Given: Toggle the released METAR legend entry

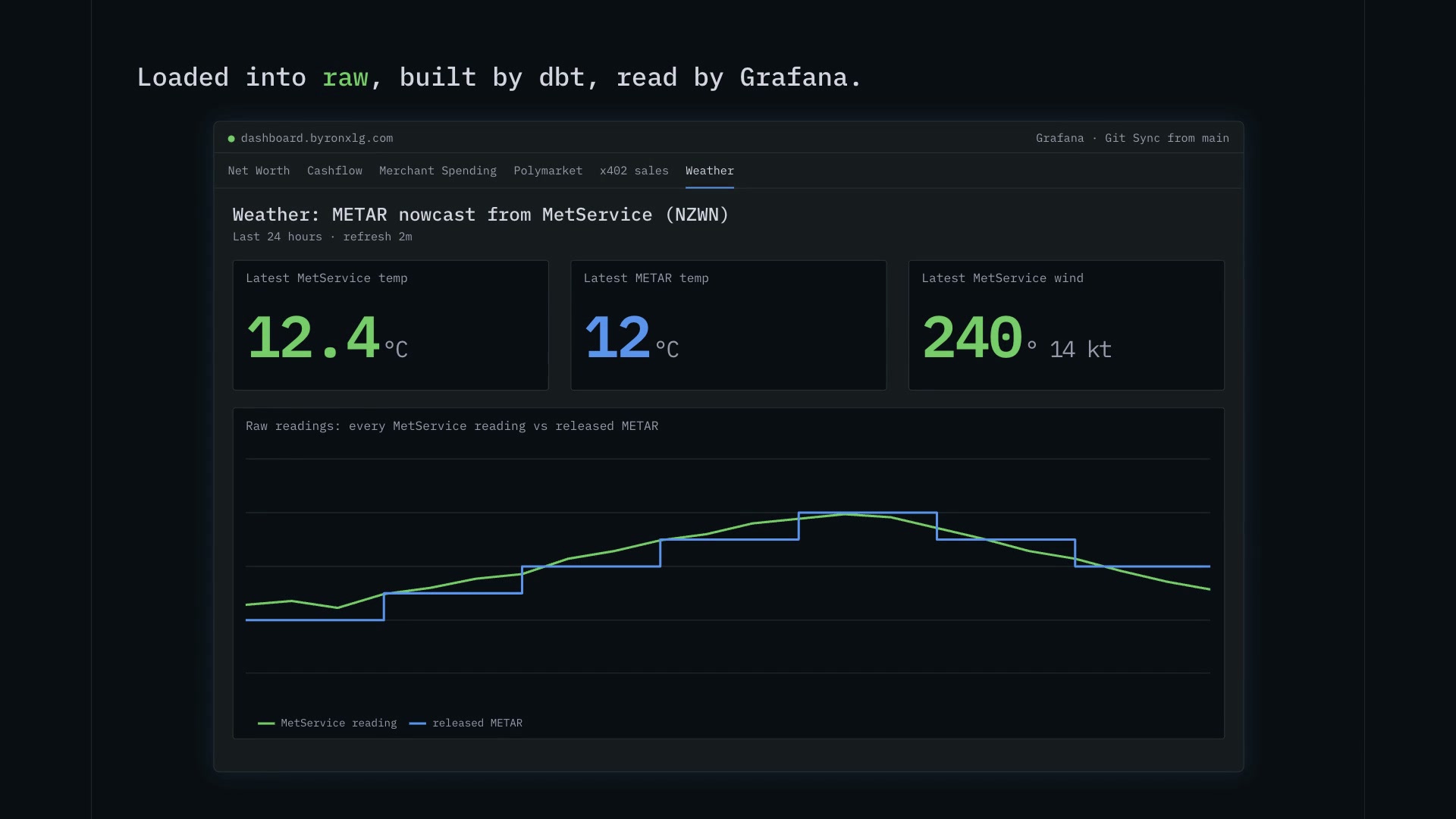Looking at the screenshot, I should click(x=466, y=723).
